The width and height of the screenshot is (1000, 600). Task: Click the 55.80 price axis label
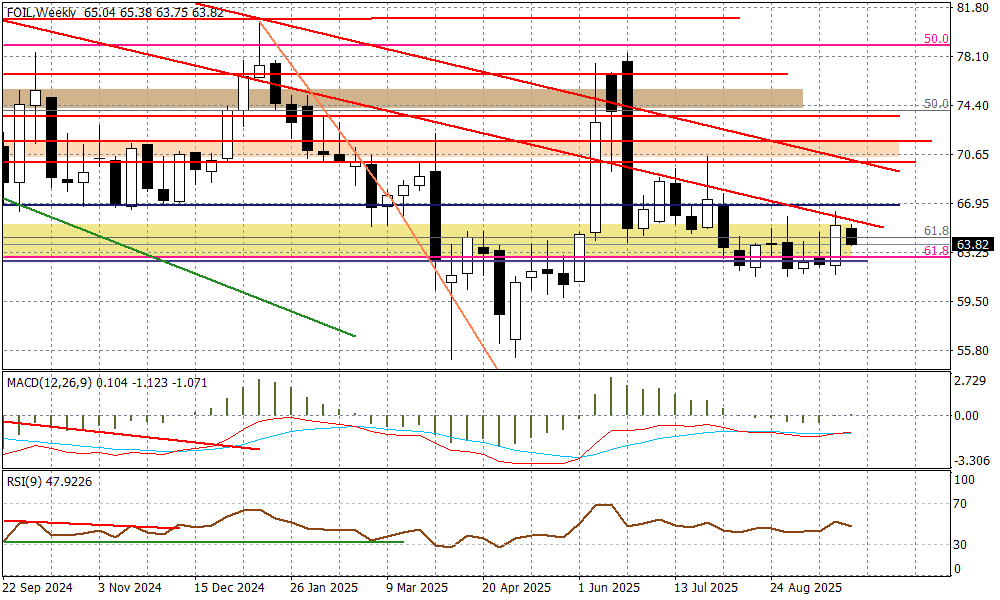(973, 351)
